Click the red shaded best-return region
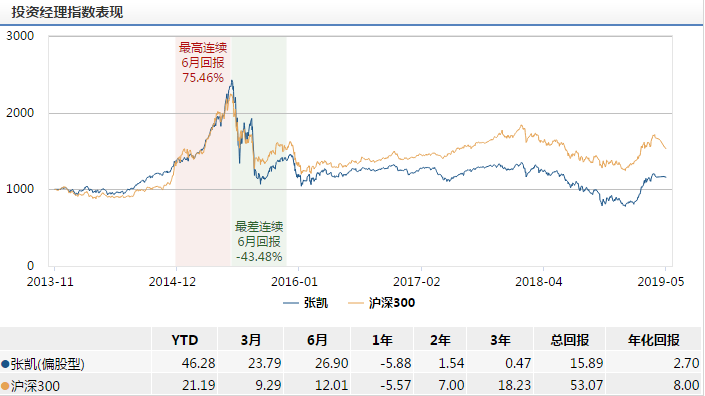The height and width of the screenshot is (396, 705). [203, 151]
